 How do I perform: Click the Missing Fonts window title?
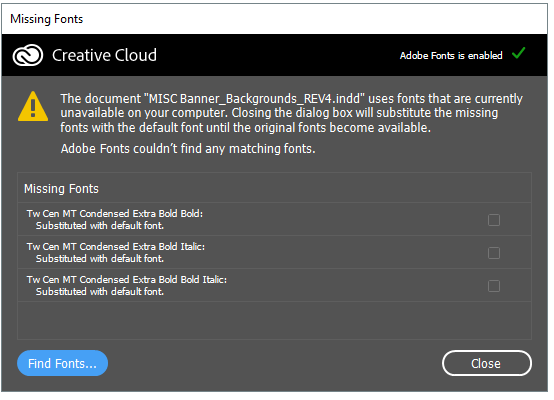47,19
